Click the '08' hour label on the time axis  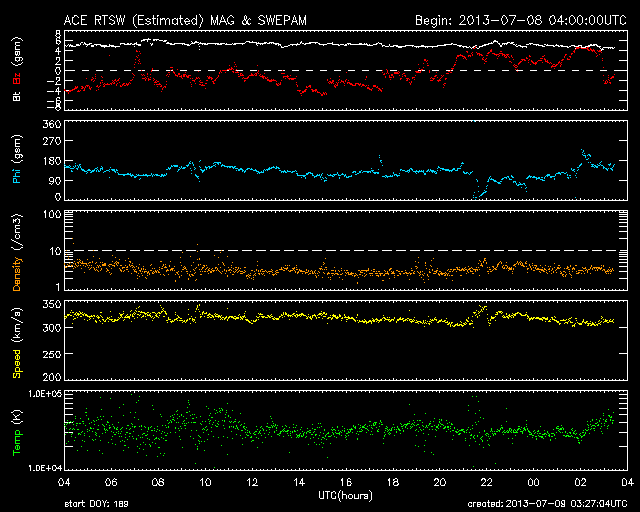tap(158, 483)
